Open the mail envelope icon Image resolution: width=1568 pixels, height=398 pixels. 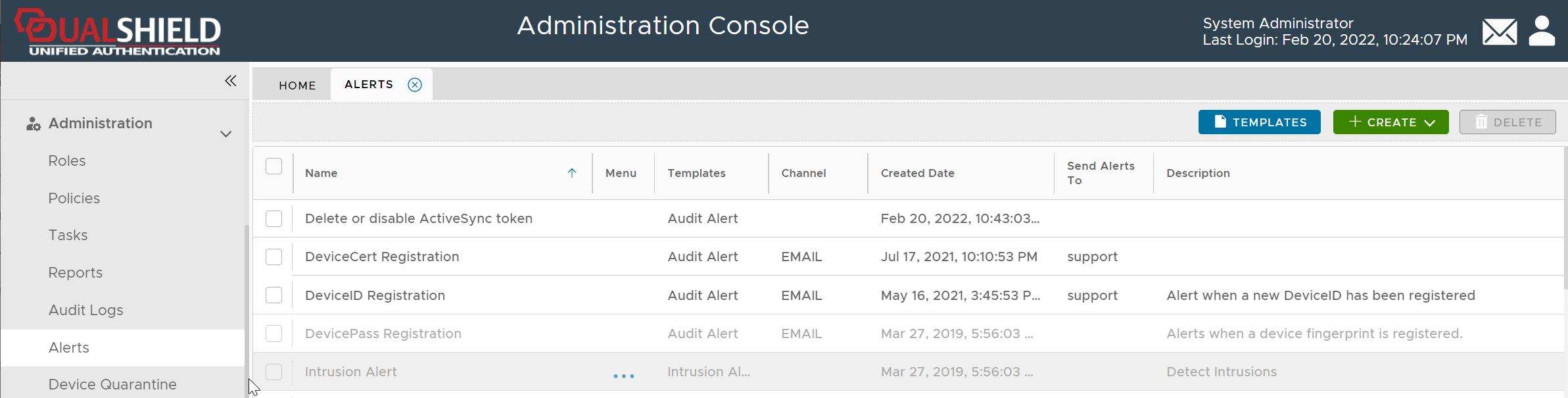coord(1499,32)
